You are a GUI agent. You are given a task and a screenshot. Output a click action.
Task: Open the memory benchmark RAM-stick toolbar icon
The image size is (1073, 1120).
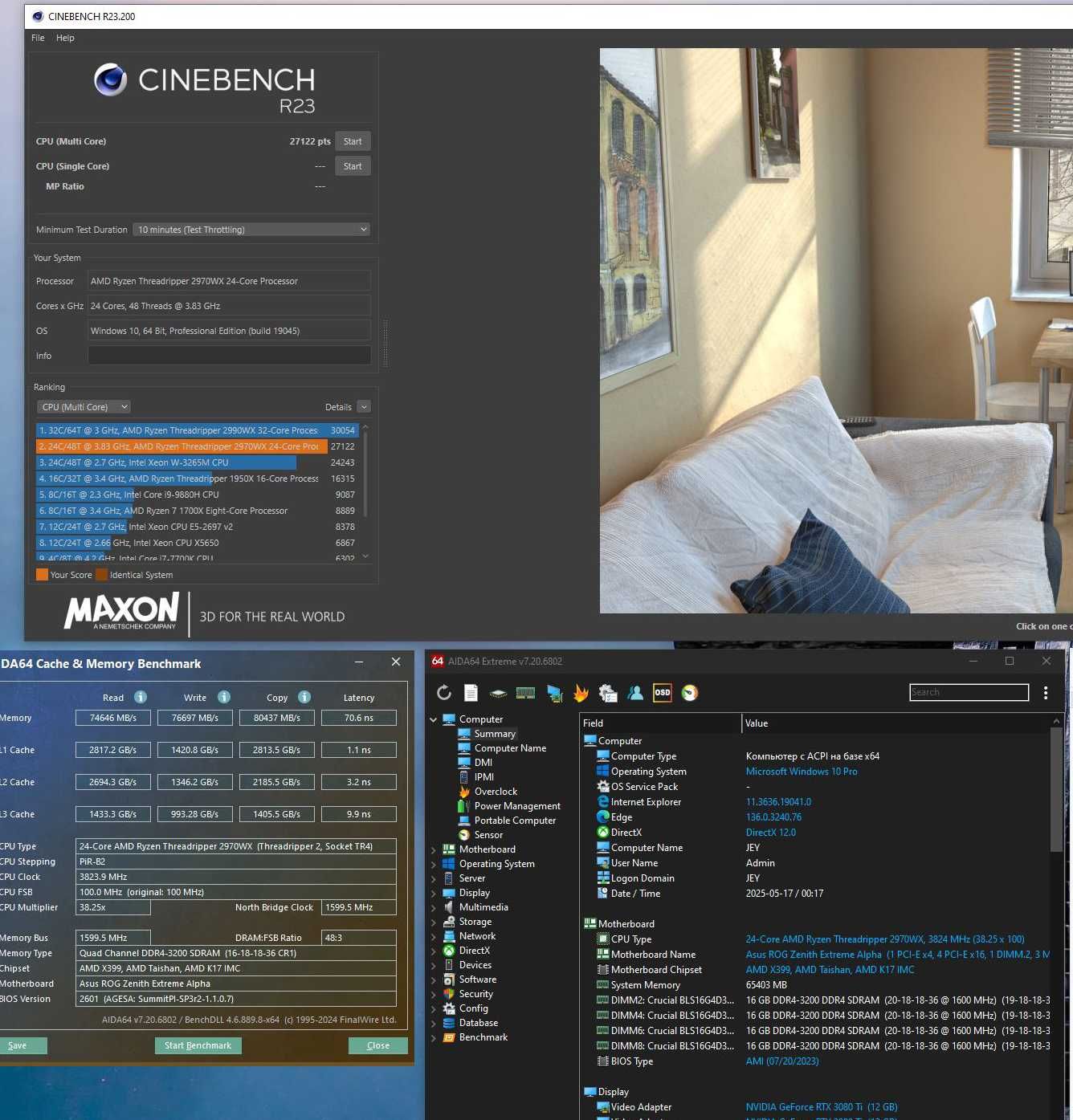[x=526, y=693]
